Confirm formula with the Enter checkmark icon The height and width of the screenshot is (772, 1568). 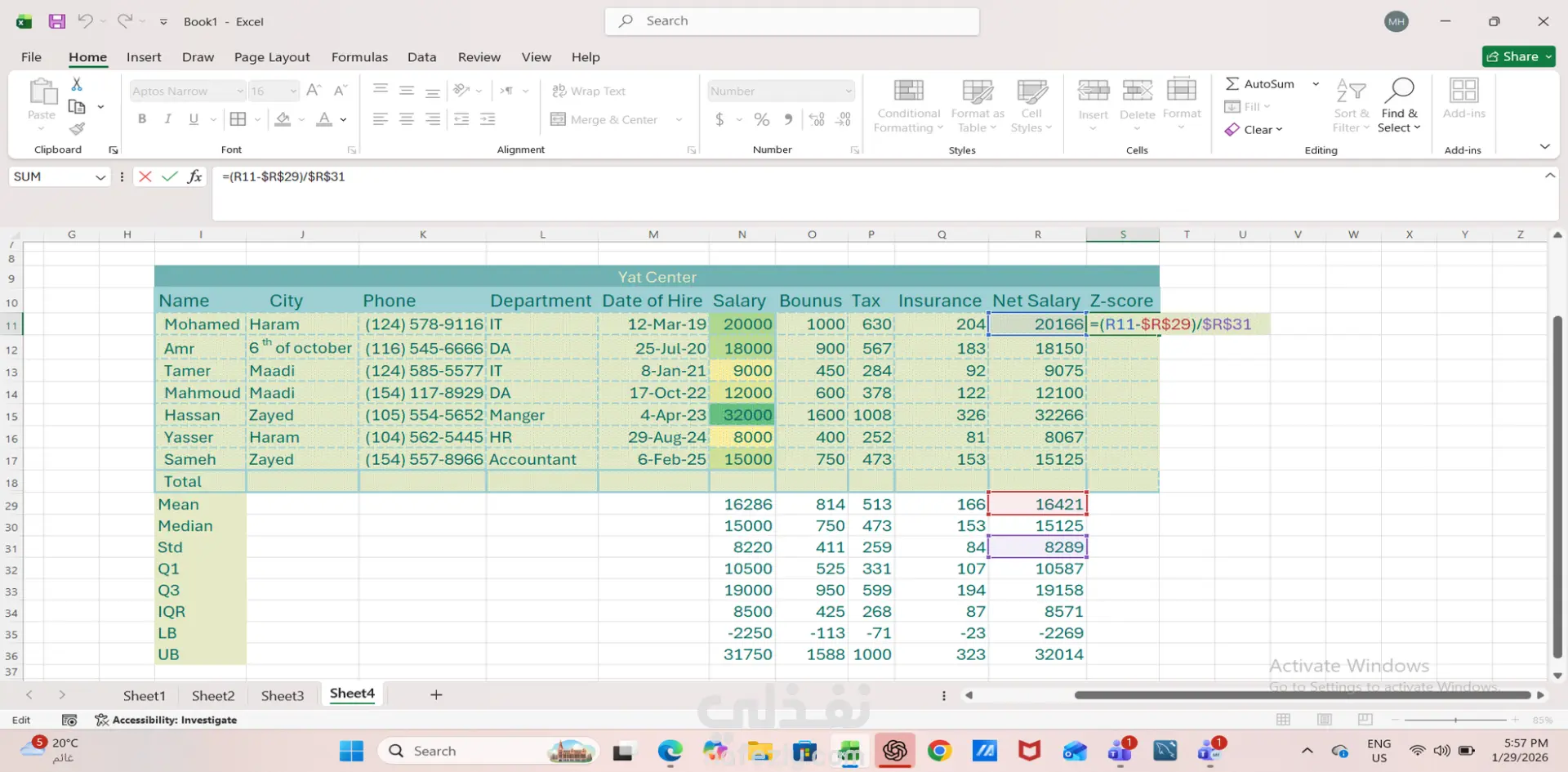(170, 176)
